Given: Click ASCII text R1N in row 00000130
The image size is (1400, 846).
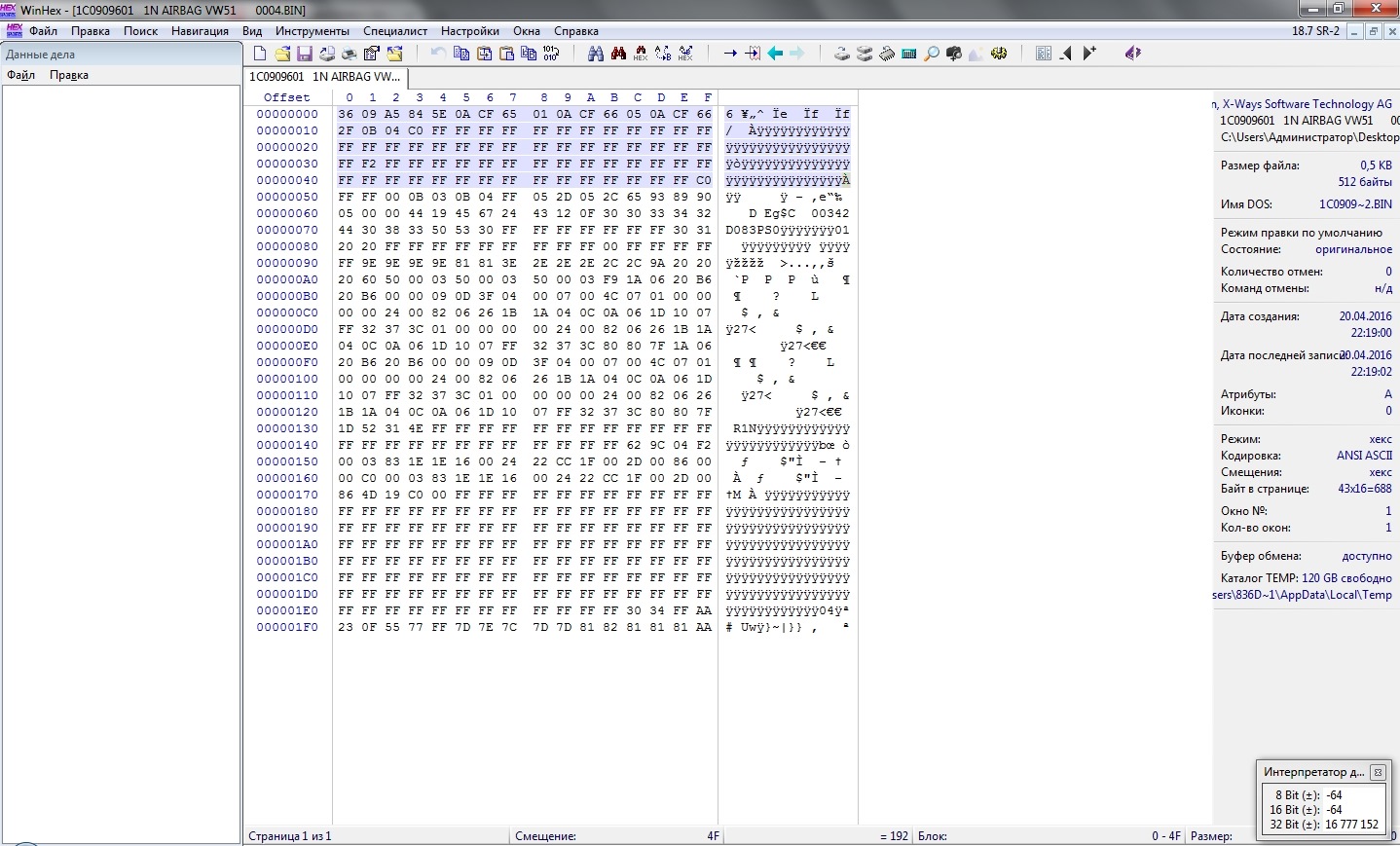Looking at the screenshot, I should 745,428.
